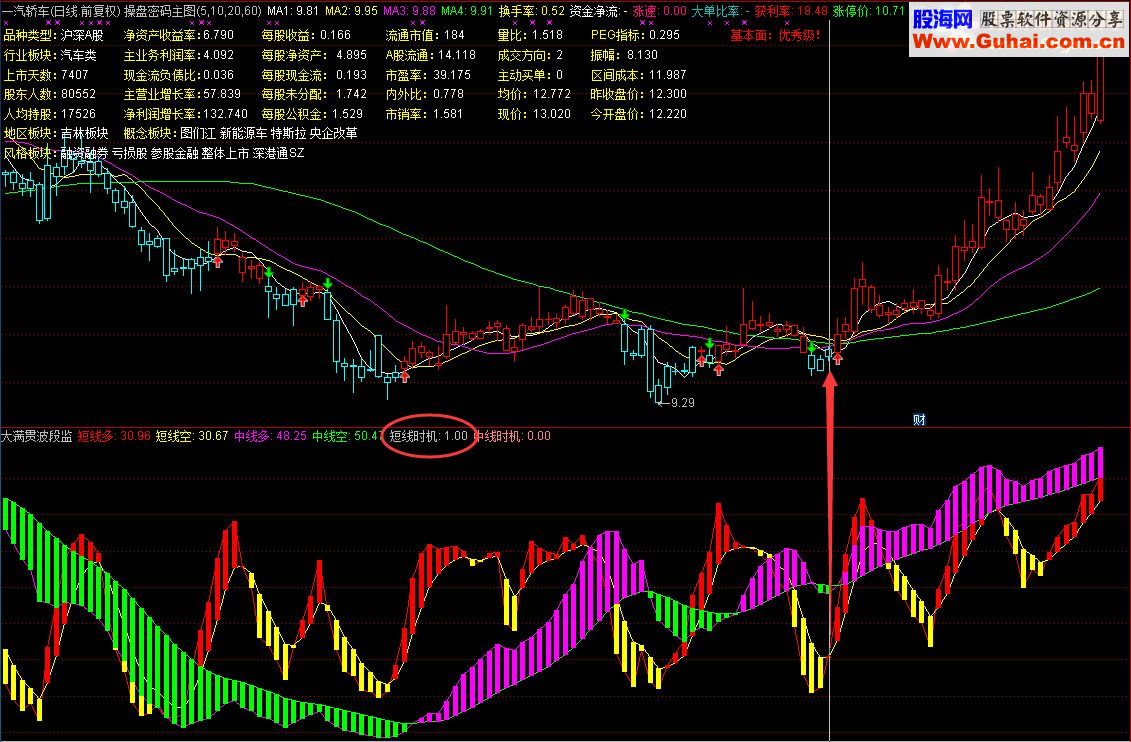Click 主动买单: 0 field
The height and width of the screenshot is (742, 1131).
[x=530, y=75]
